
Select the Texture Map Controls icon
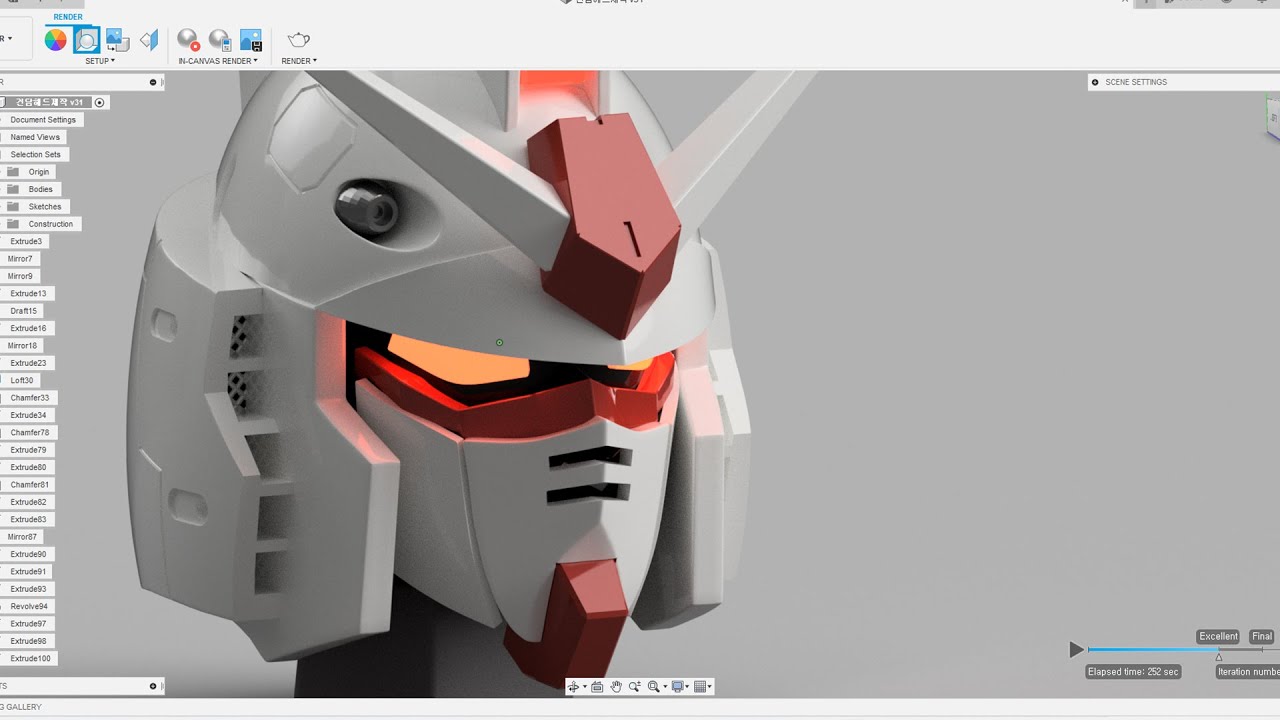point(149,40)
